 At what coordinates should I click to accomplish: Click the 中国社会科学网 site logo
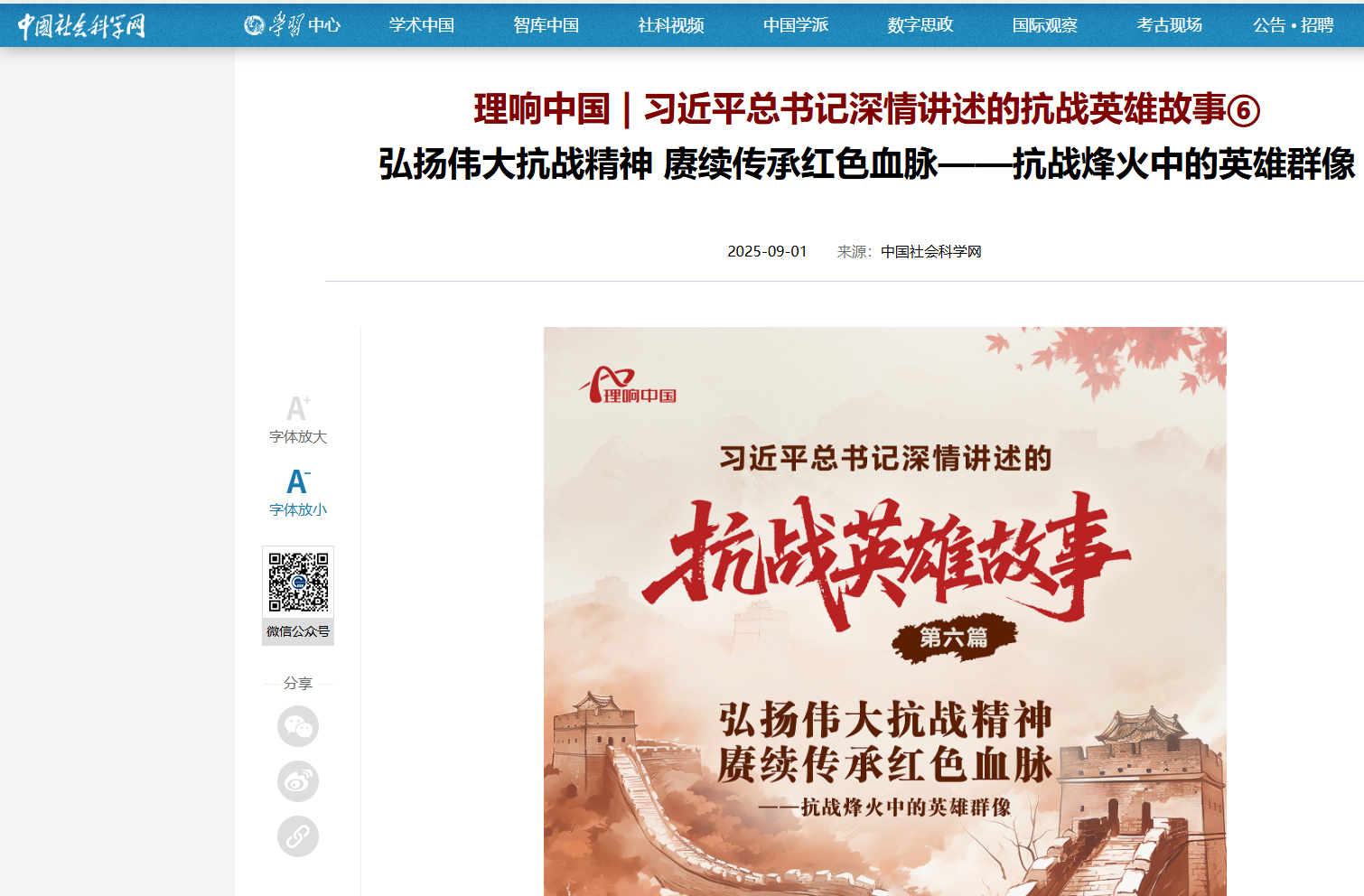81,25
